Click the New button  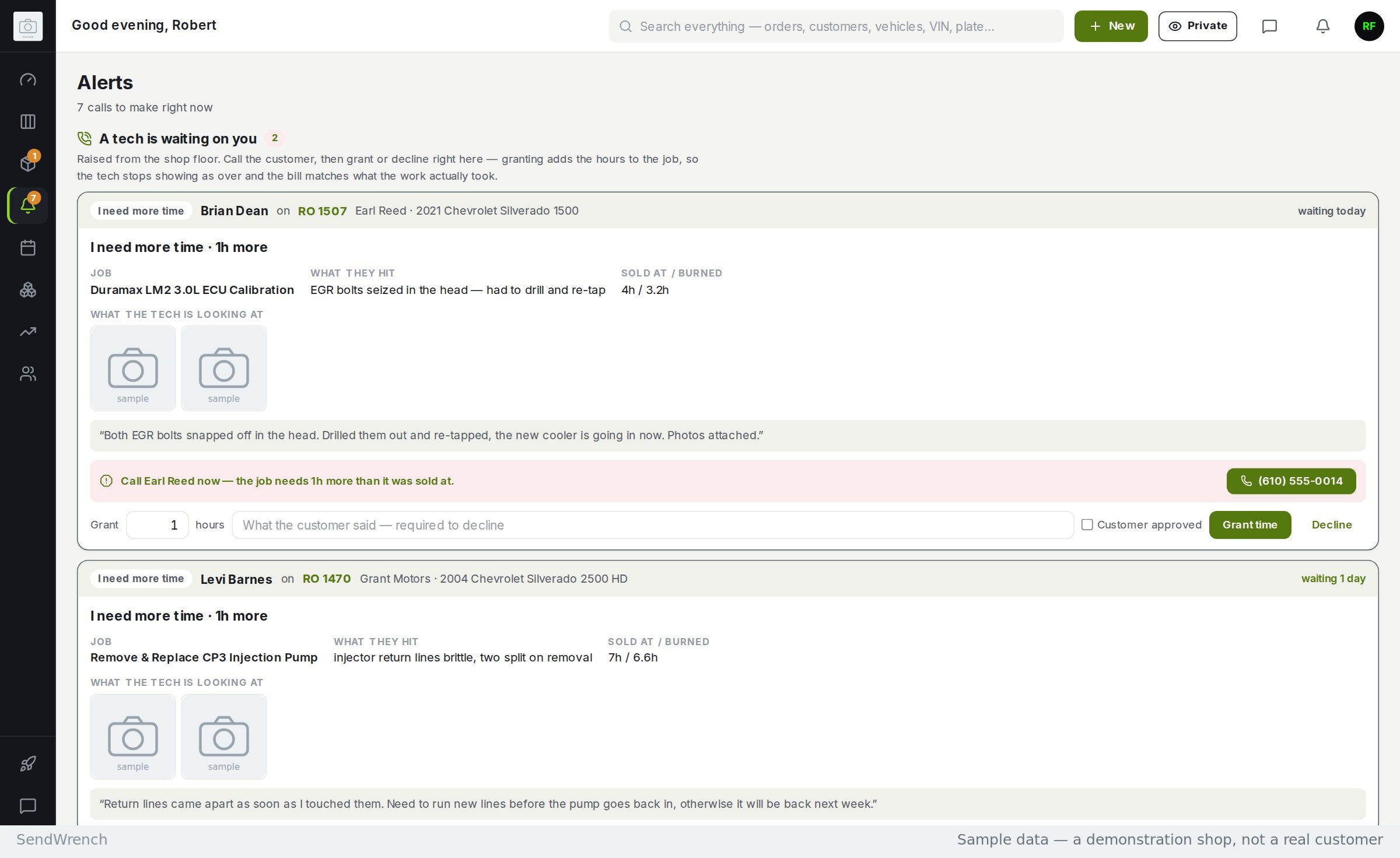1111,26
